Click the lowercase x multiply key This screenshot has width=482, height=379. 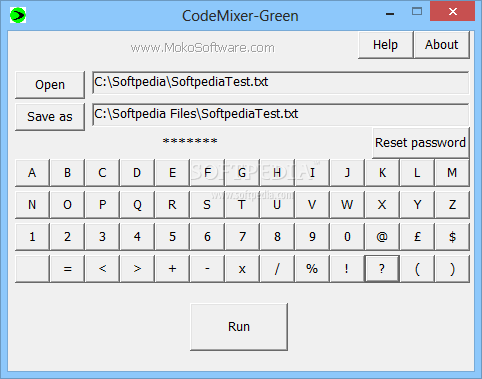coord(242,269)
